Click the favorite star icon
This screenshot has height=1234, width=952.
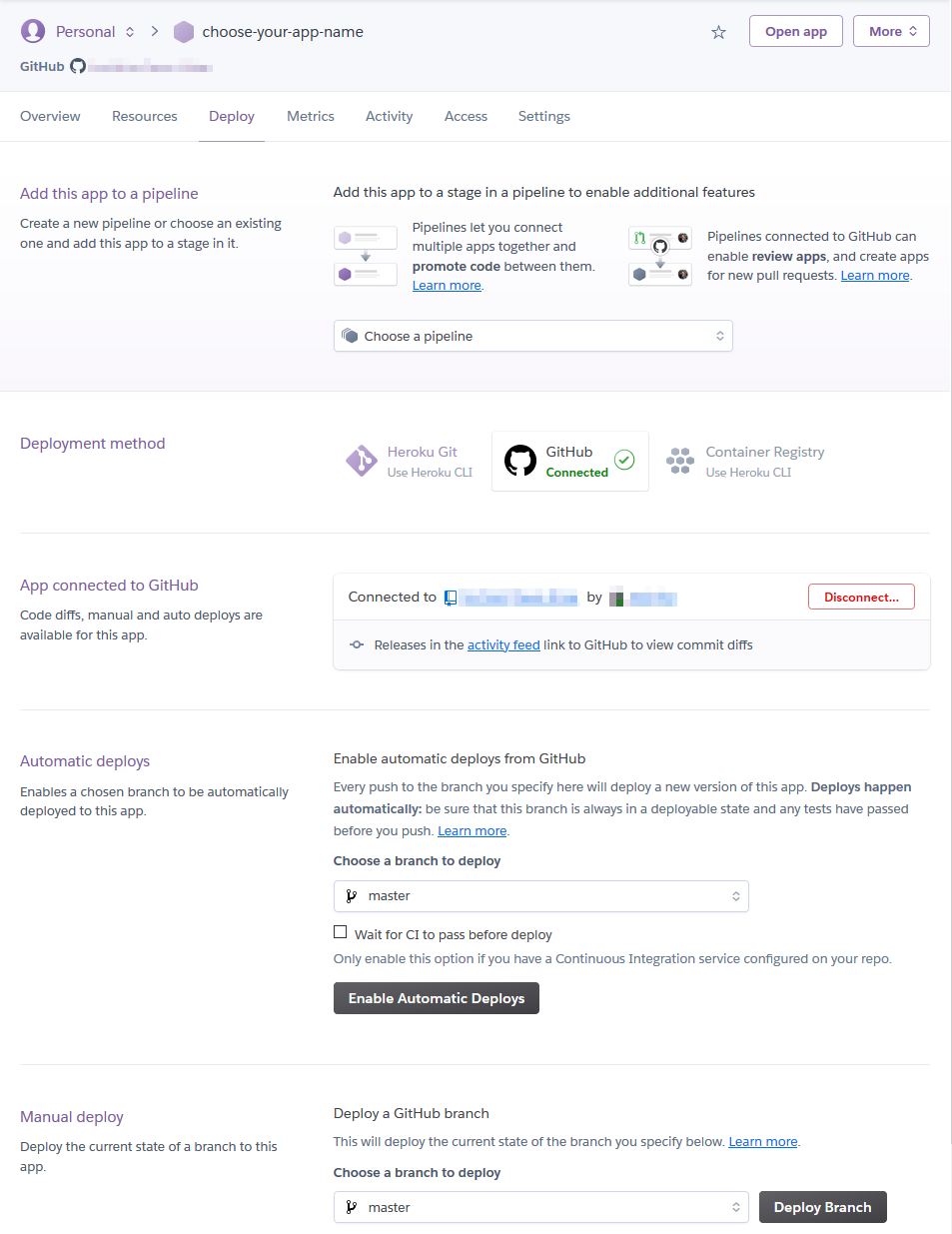tap(718, 32)
